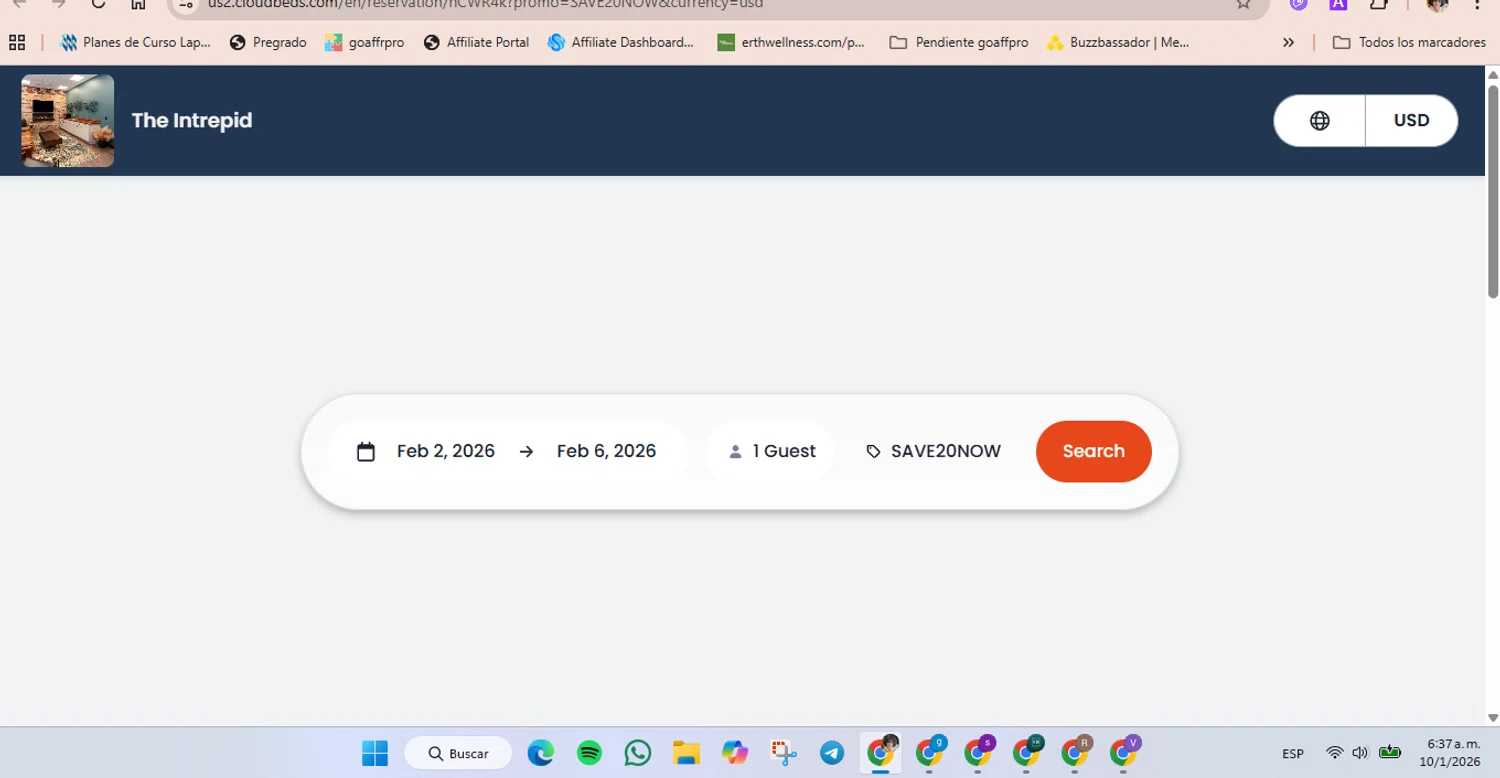Switch to the Chrome profile with the R badge
Viewport: 1500px width, 778px height.
click(1075, 753)
